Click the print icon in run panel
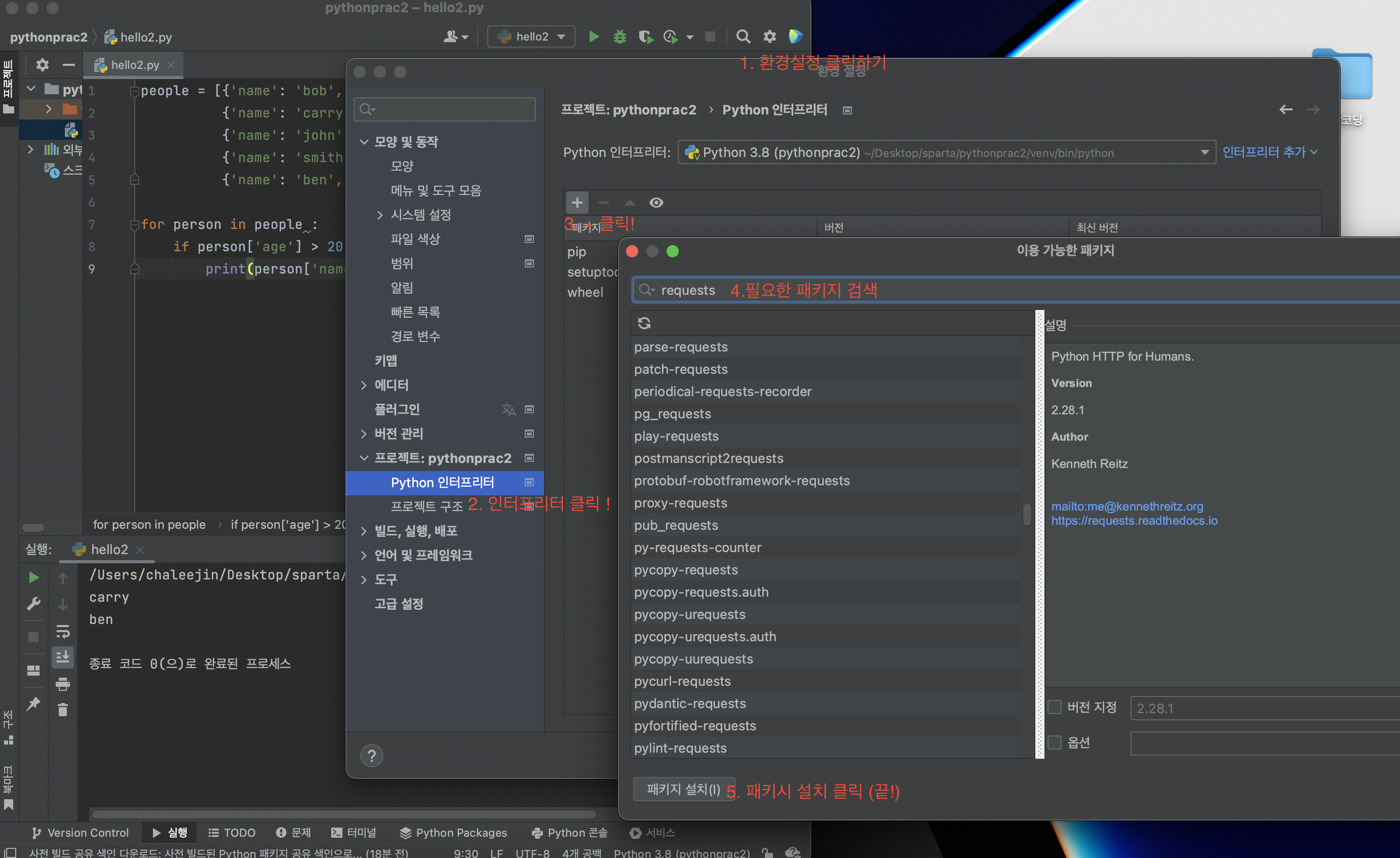This screenshot has width=1400, height=858. tap(63, 684)
